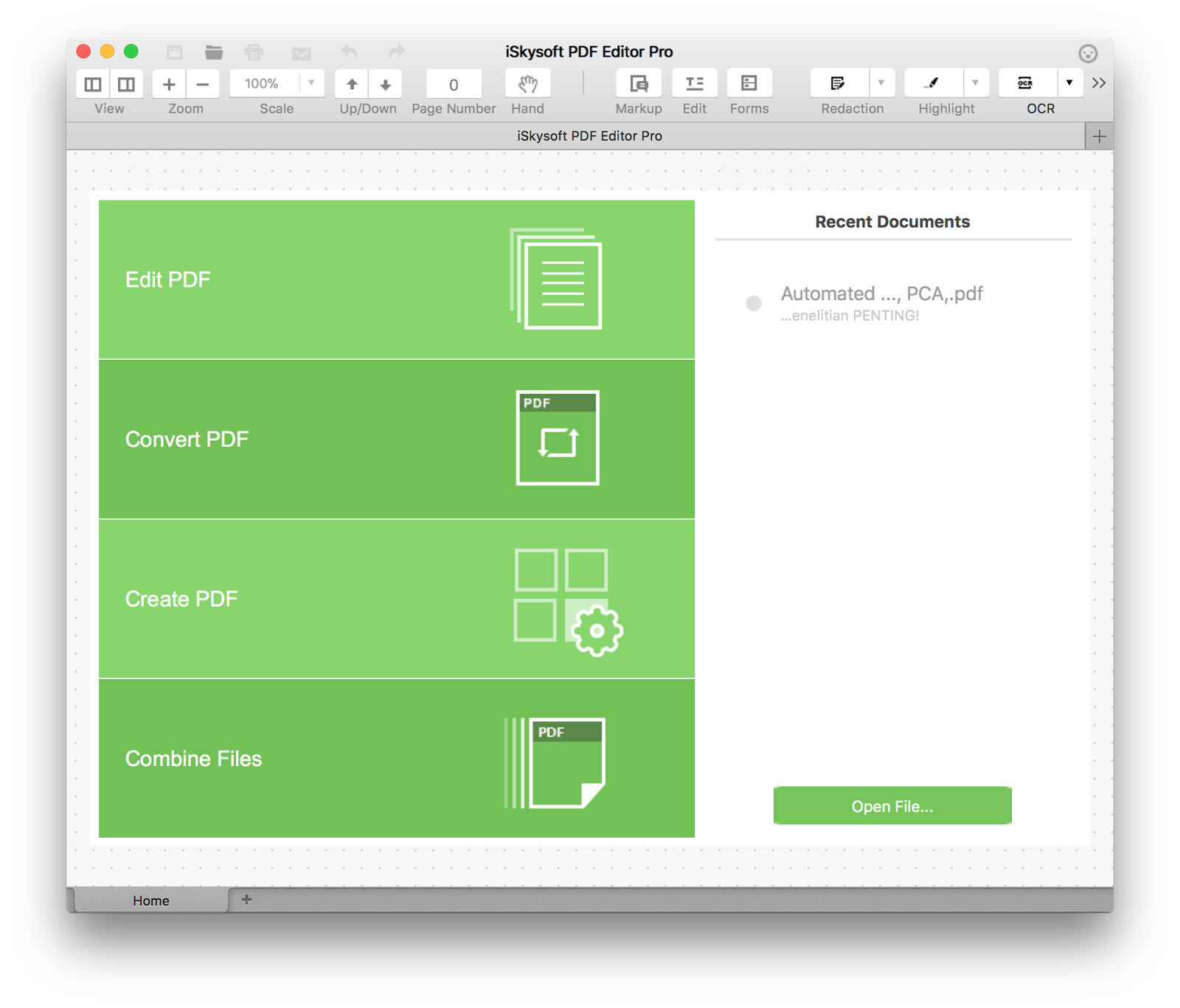This screenshot has height=1008, width=1180.
Task: Click the stacked pages Edit PDF icon
Action: click(556, 279)
